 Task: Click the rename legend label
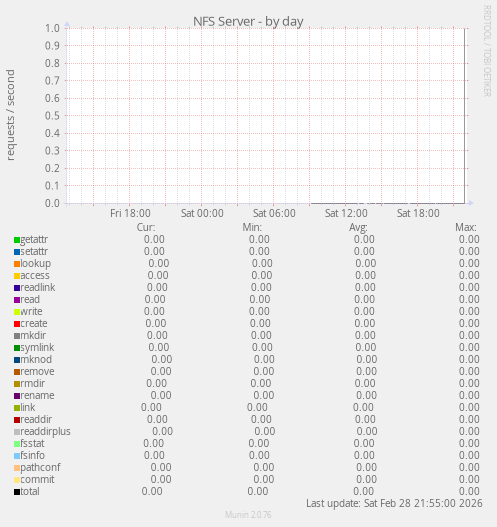[37, 396]
